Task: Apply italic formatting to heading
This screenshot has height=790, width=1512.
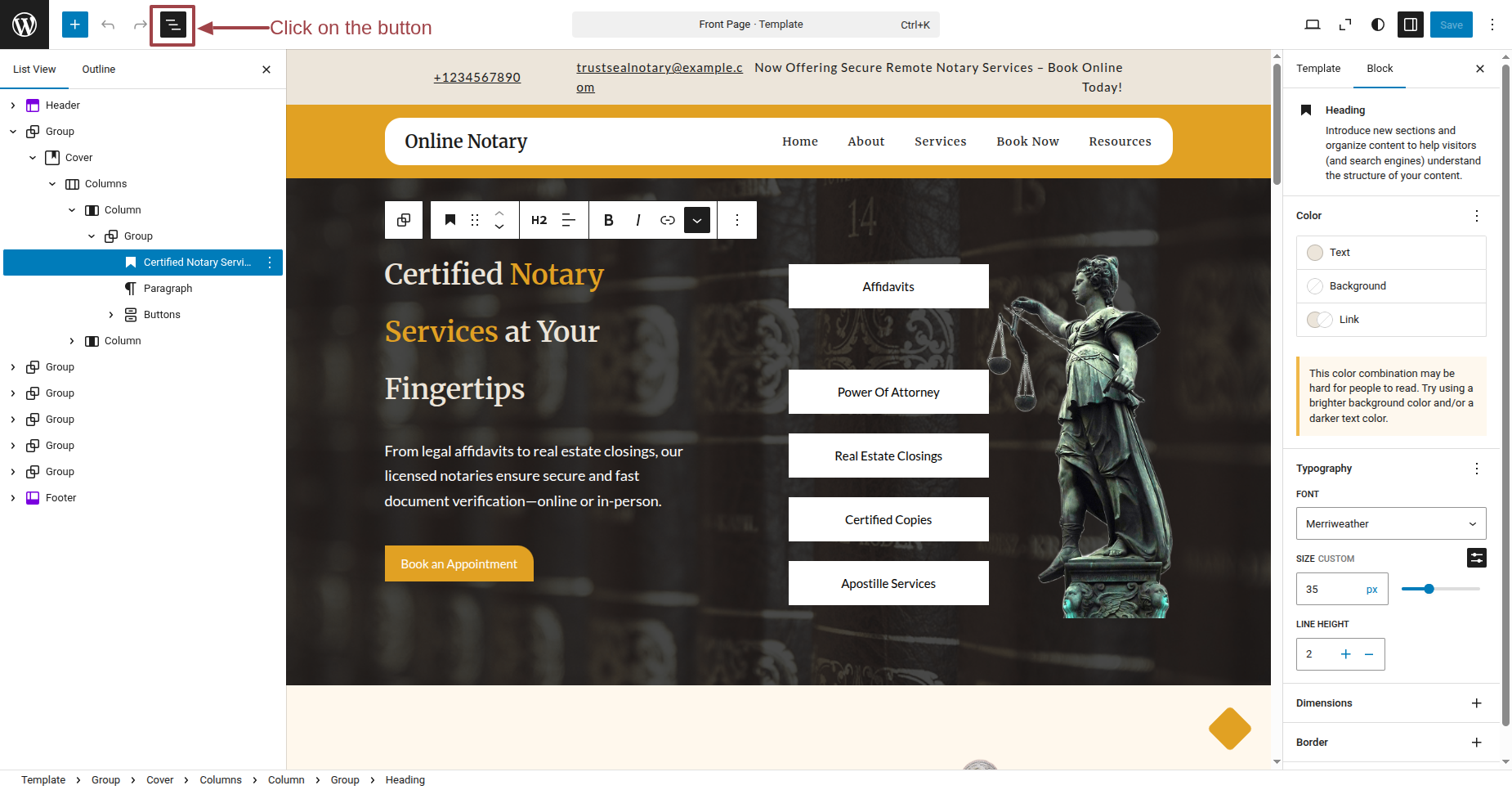Action: click(637, 220)
